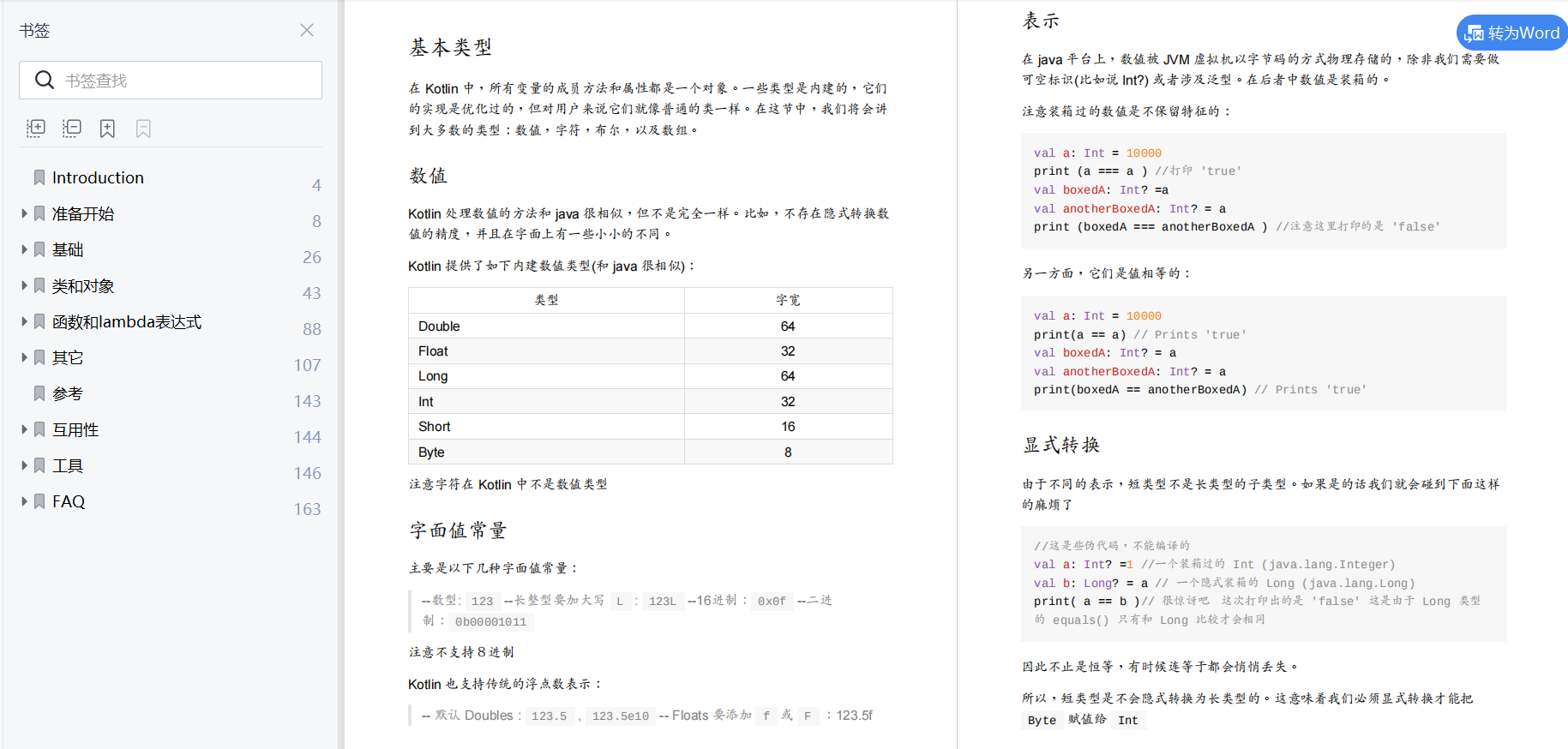This screenshot has height=749, width=1568.
Task: Go to the 参考 bookmark
Action: point(68,393)
